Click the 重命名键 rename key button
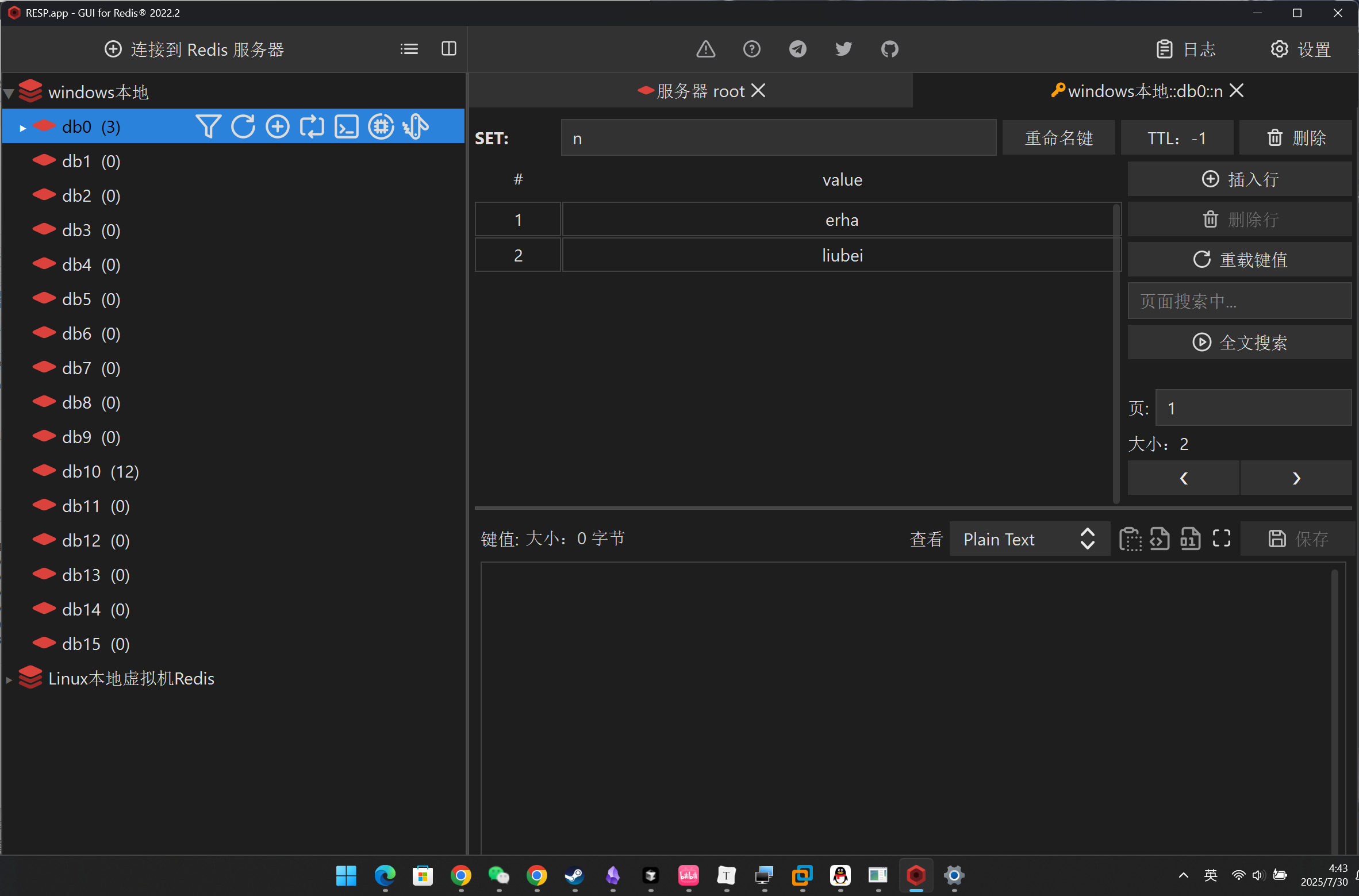This screenshot has height=896, width=1359. click(x=1058, y=138)
